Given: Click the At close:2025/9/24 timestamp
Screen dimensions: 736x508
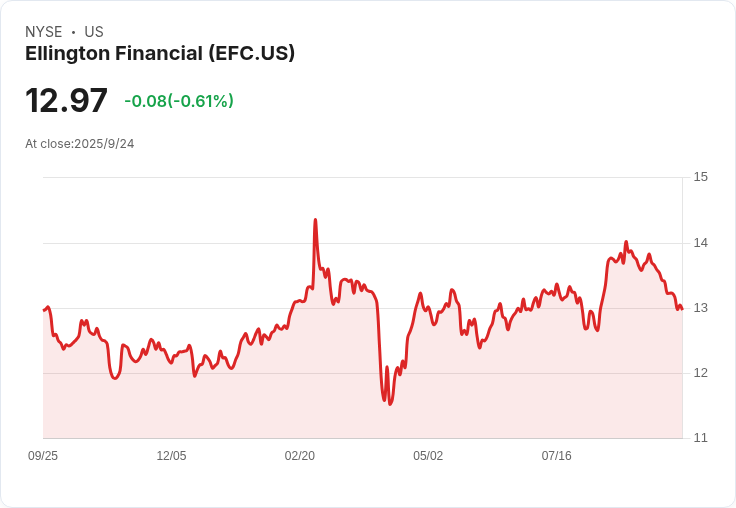Looking at the screenshot, I should [80, 144].
